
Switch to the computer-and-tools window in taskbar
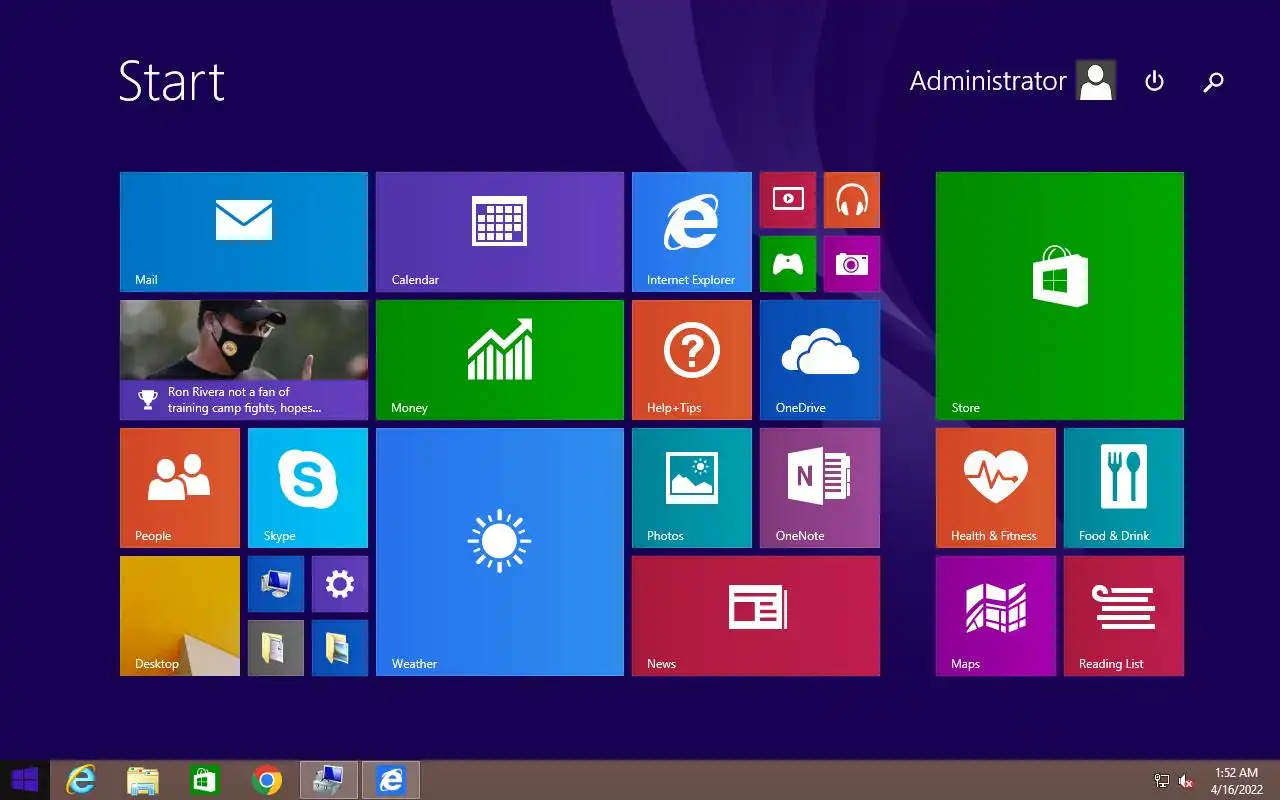pyautogui.click(x=329, y=780)
